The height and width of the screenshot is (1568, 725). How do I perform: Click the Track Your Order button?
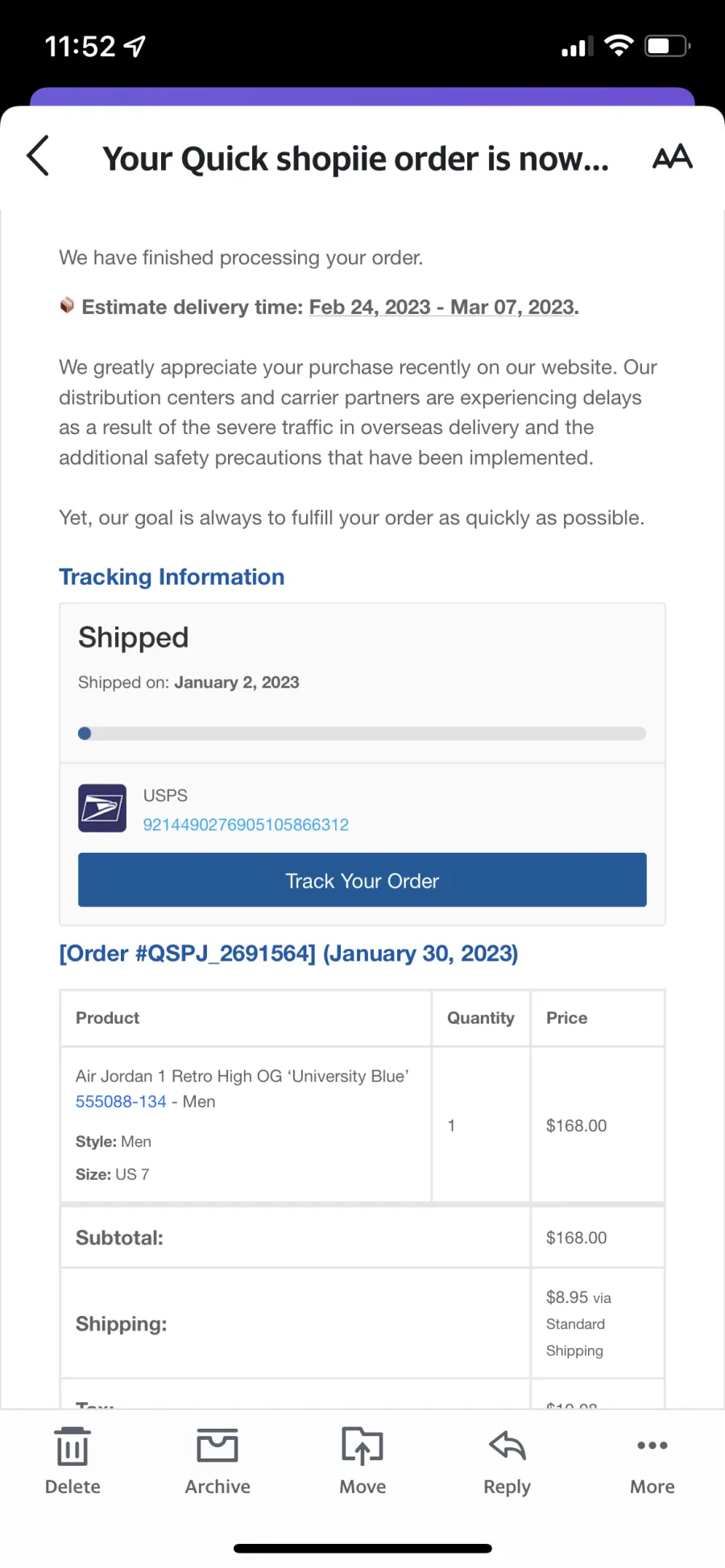(362, 880)
